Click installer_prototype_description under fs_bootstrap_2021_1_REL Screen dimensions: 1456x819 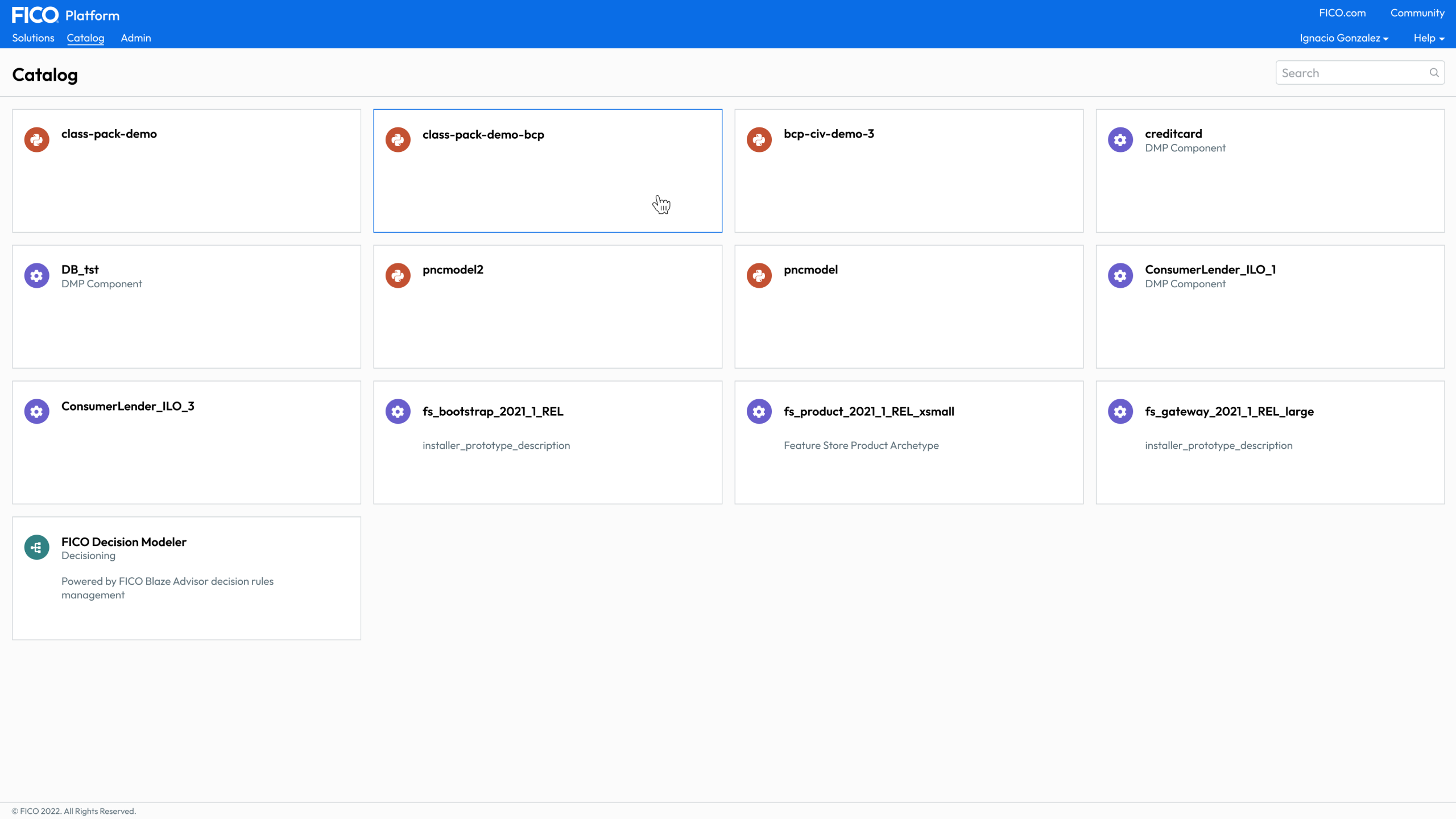496,445
